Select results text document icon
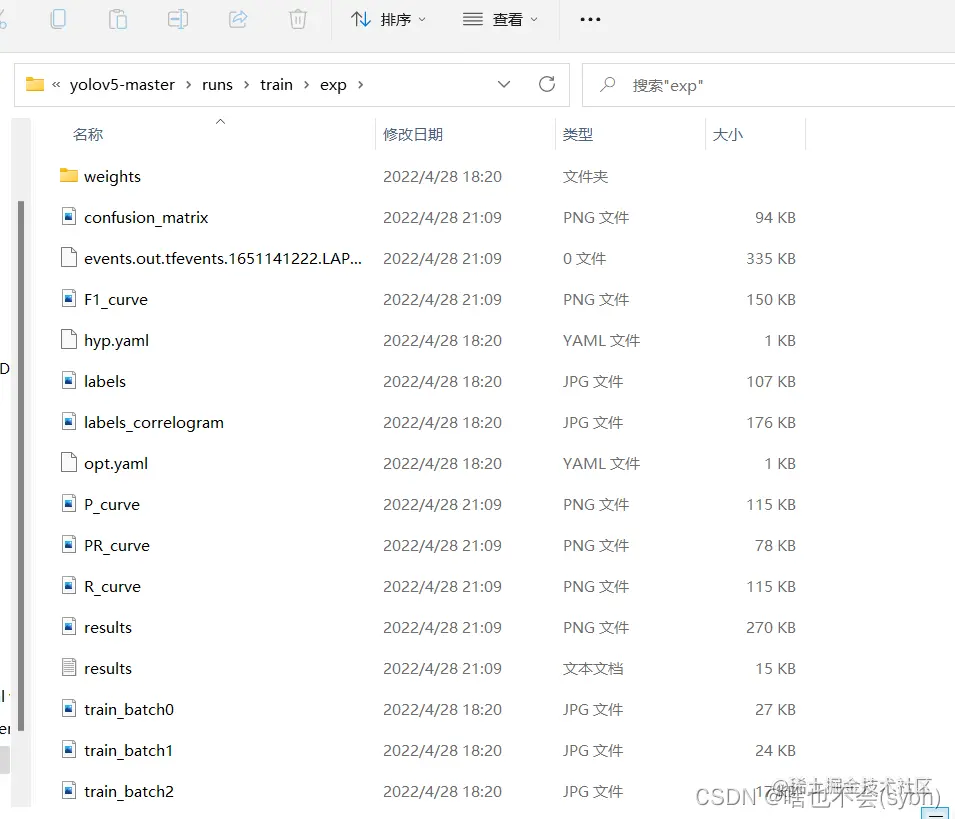Screen dimensions: 955x819 pyautogui.click(x=69, y=667)
